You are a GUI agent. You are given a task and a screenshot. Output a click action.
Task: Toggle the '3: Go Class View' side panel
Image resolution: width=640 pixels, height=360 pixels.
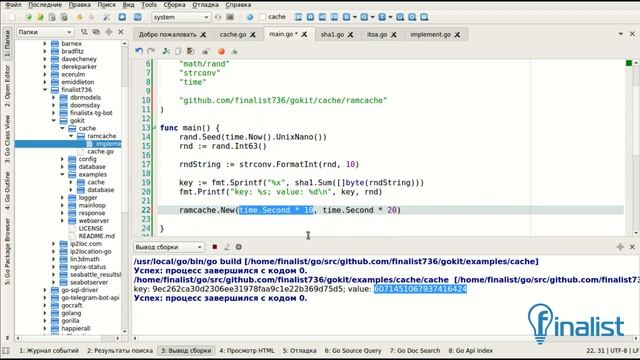coord(7,138)
